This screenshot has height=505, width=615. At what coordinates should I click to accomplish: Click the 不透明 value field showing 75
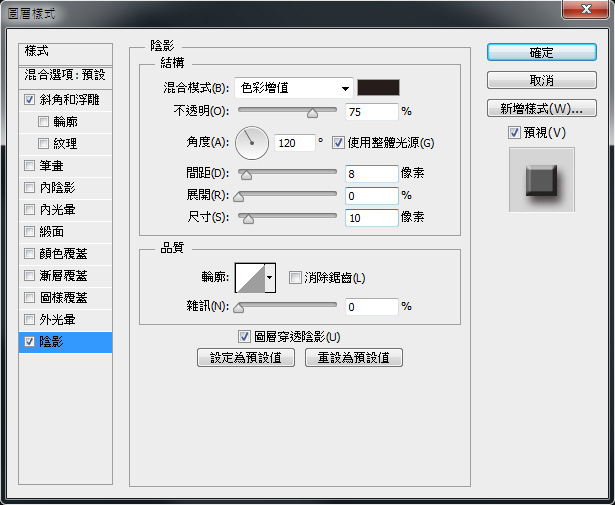click(x=371, y=112)
